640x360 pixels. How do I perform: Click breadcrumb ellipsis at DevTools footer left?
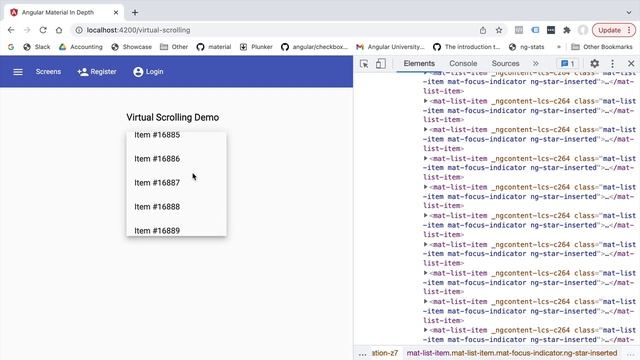pyautogui.click(x=362, y=353)
